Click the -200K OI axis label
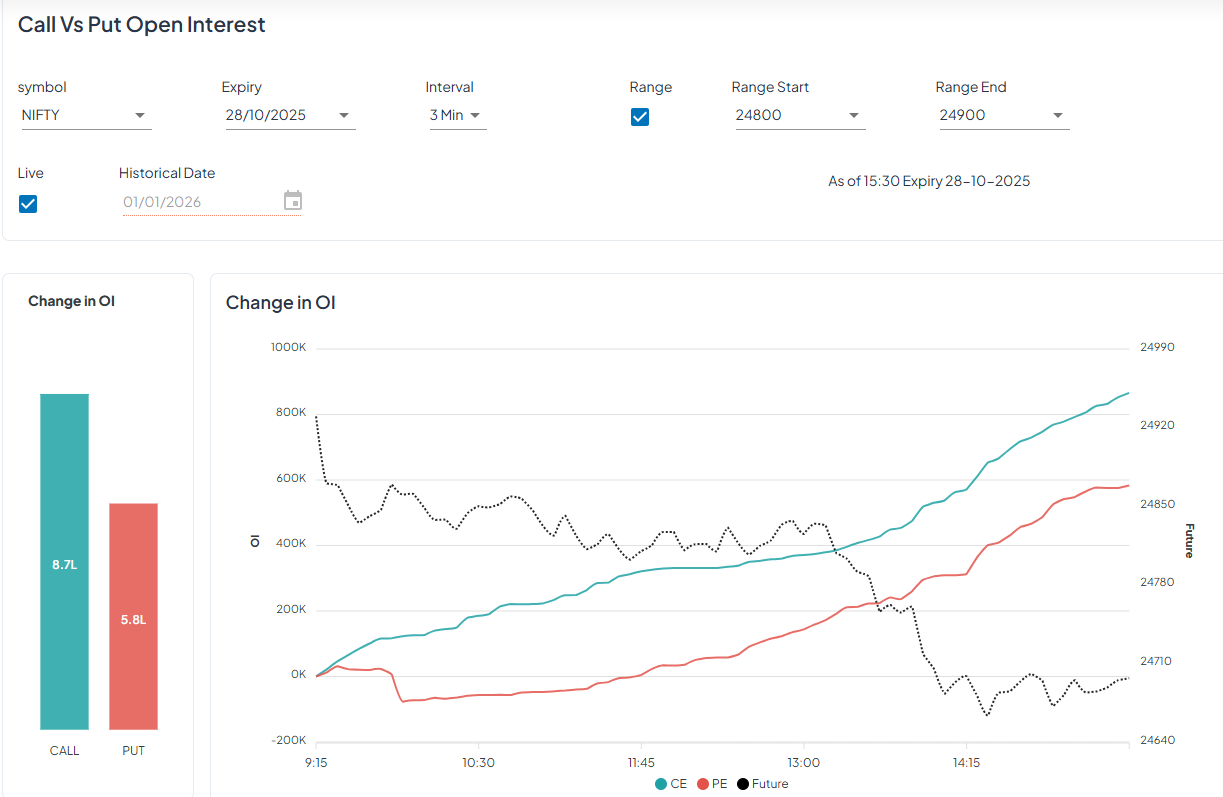 click(288, 741)
